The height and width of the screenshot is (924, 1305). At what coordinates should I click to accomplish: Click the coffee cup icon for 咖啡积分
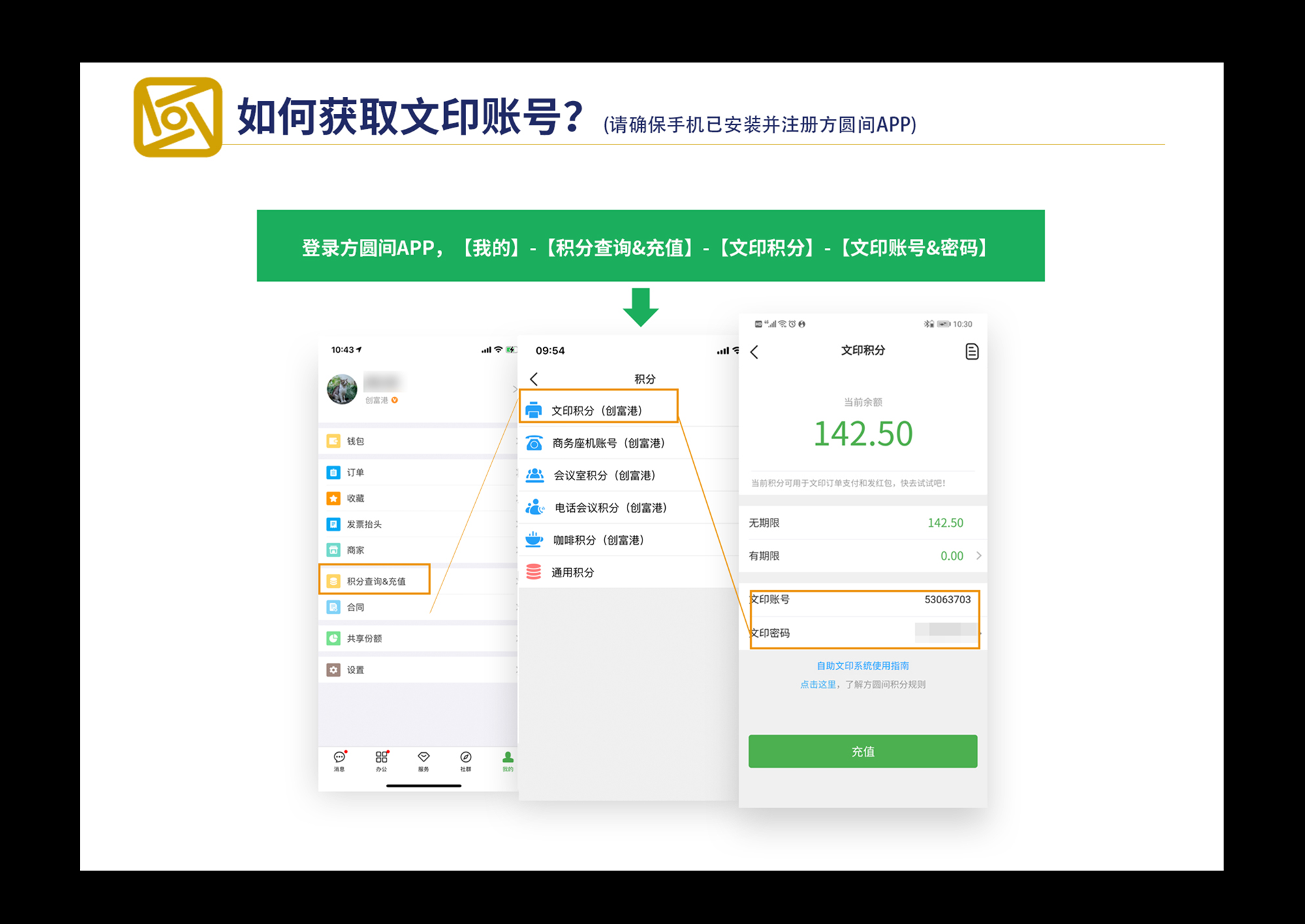point(534,539)
